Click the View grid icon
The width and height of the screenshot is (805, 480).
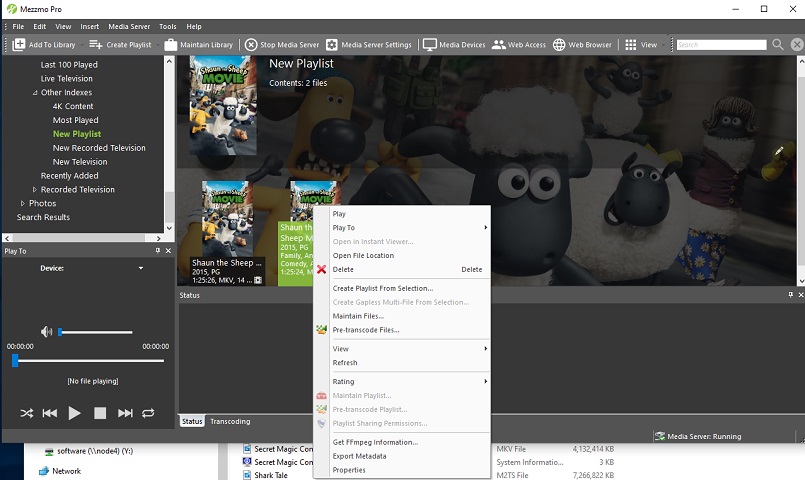point(630,45)
